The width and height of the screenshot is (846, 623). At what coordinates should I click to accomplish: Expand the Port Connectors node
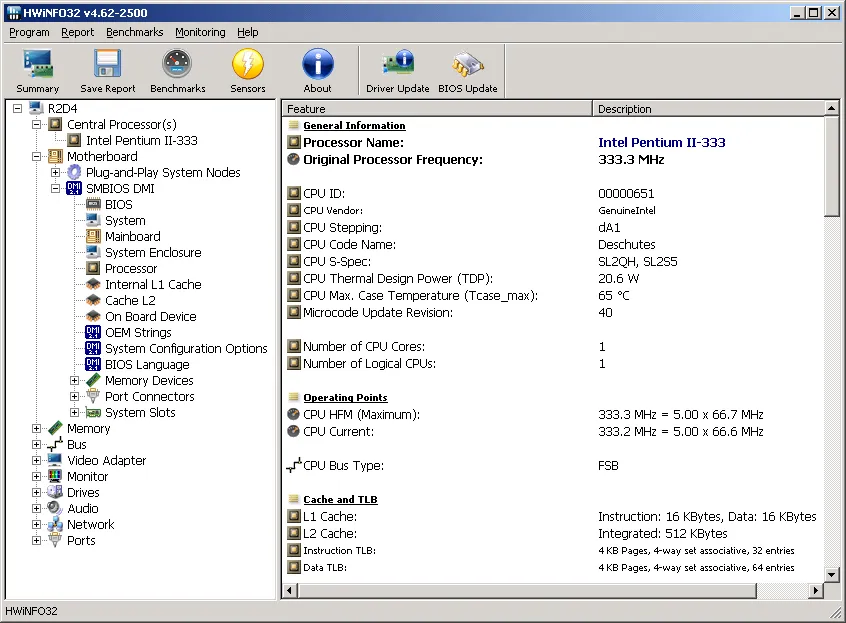74,396
